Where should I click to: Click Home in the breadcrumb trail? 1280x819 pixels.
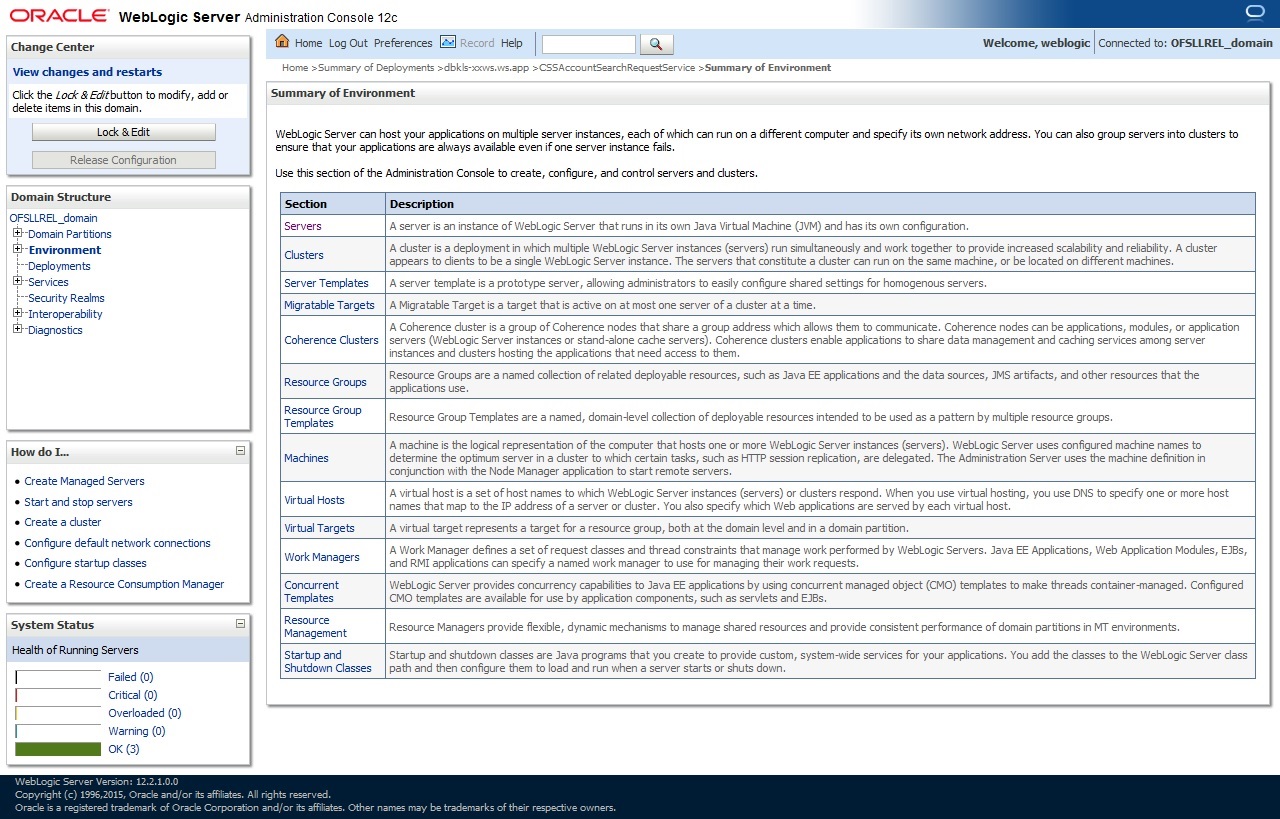295,68
